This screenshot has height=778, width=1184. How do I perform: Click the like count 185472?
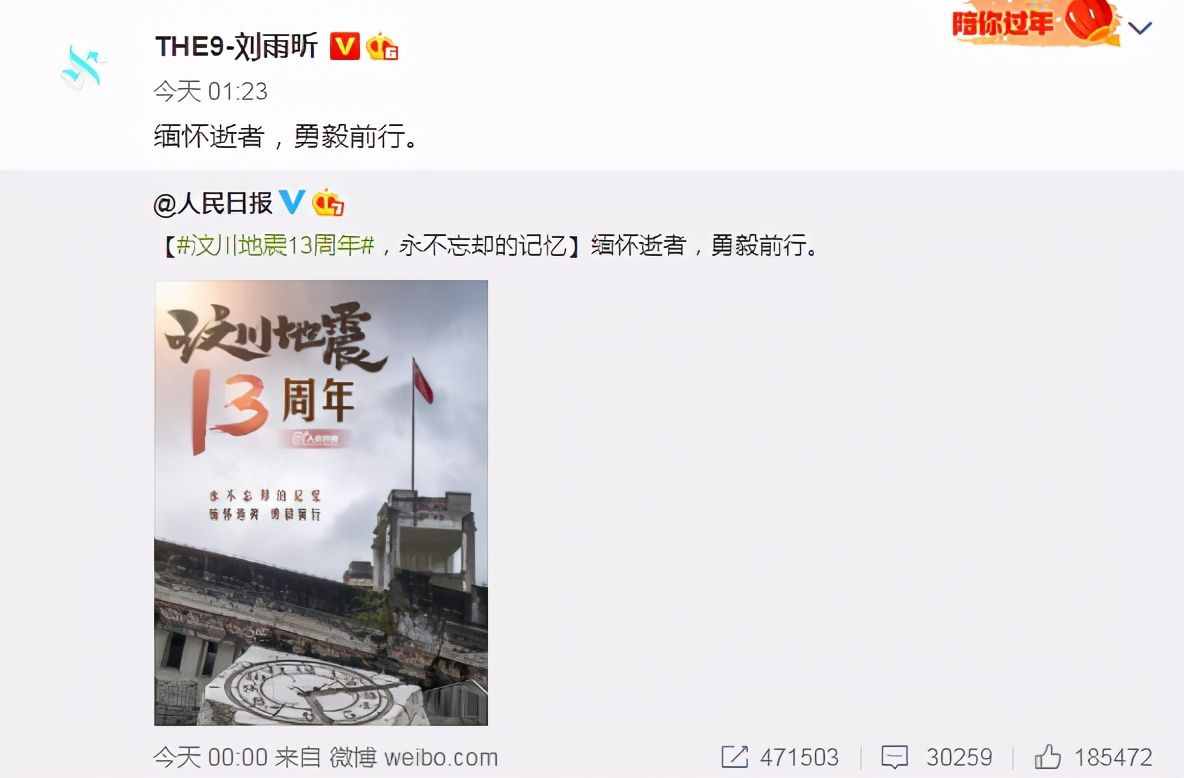click(x=1113, y=757)
